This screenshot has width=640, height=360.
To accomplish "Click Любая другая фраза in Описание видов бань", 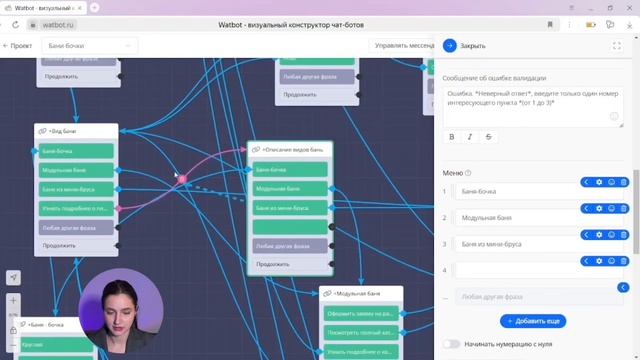I will [x=290, y=246].
